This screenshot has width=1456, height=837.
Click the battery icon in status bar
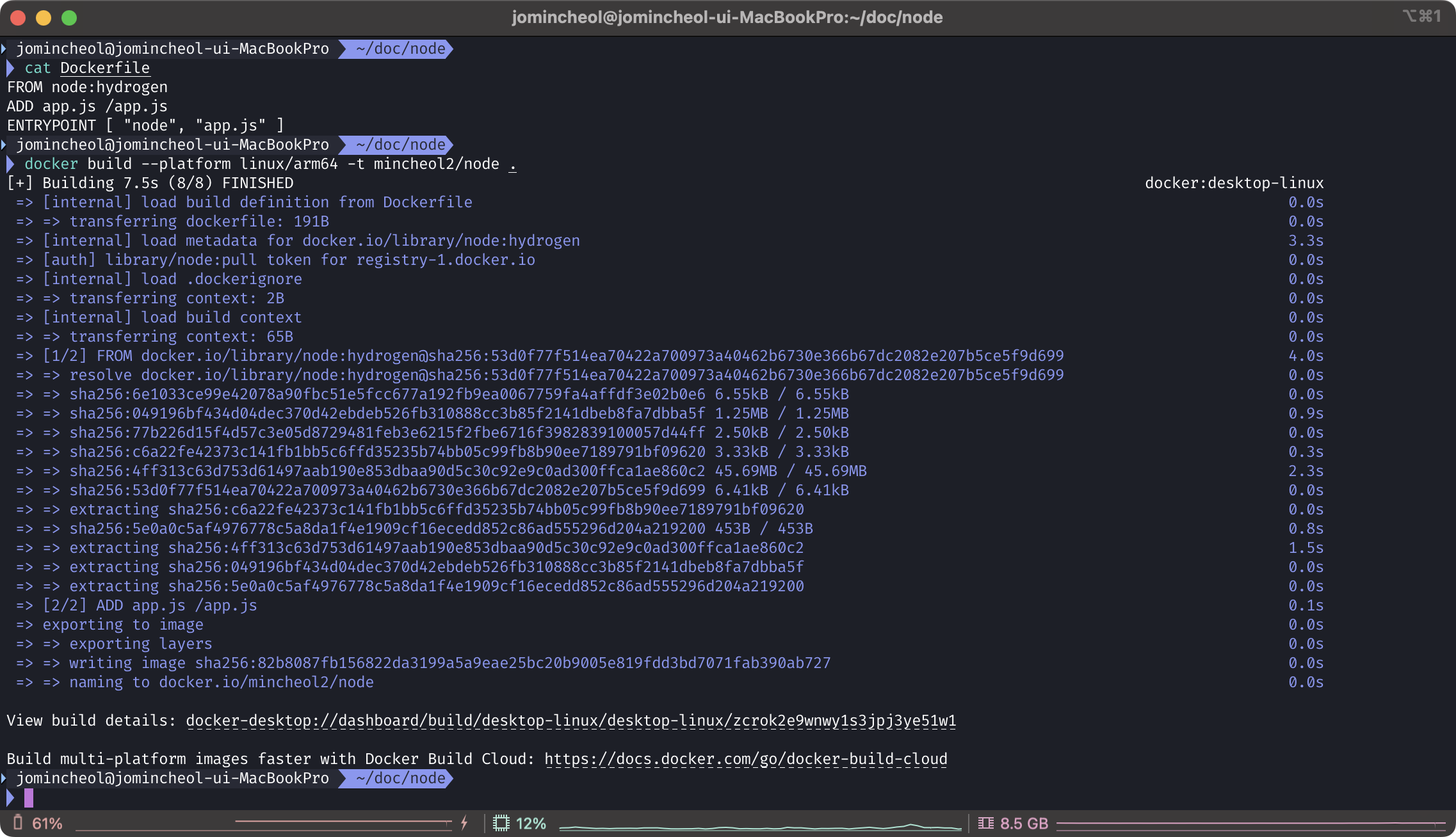(x=18, y=823)
